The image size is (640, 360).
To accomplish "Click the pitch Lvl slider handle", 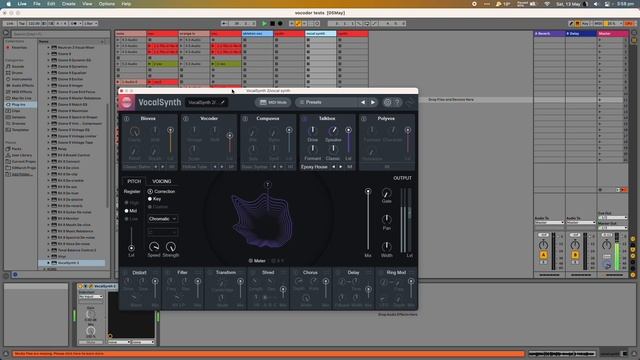I will [131, 248].
